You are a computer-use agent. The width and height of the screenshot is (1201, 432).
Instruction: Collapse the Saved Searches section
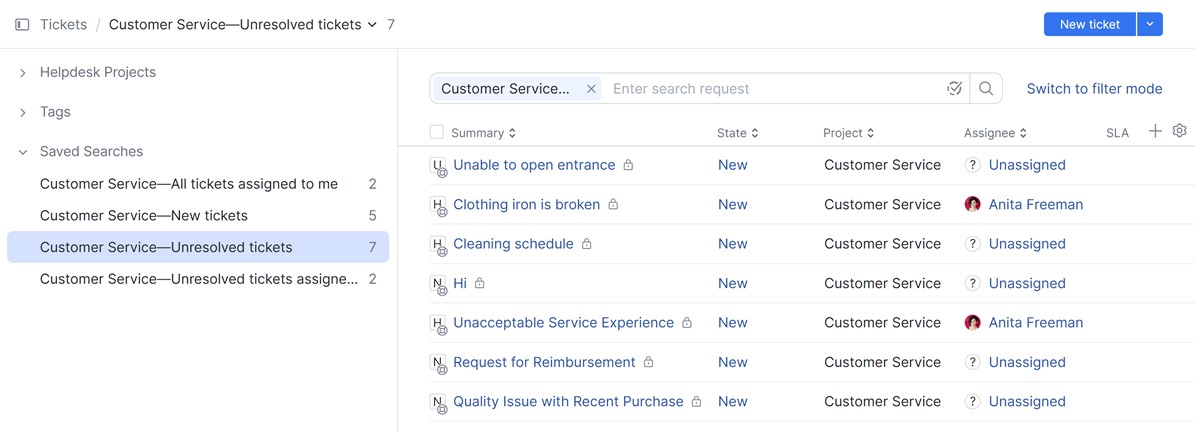(23, 152)
